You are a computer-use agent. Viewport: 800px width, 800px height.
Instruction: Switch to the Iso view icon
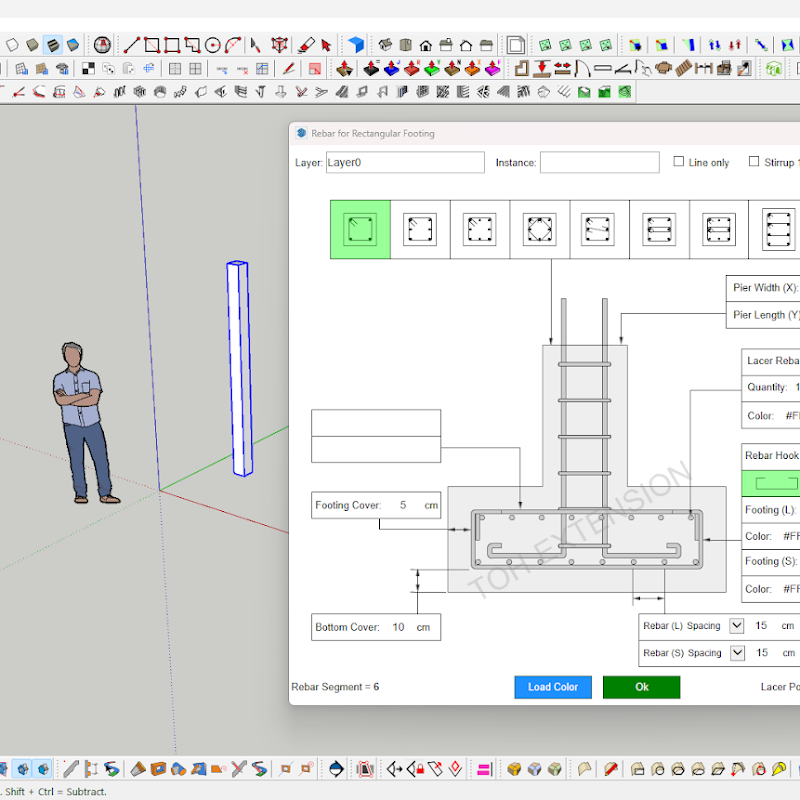click(x=385, y=45)
